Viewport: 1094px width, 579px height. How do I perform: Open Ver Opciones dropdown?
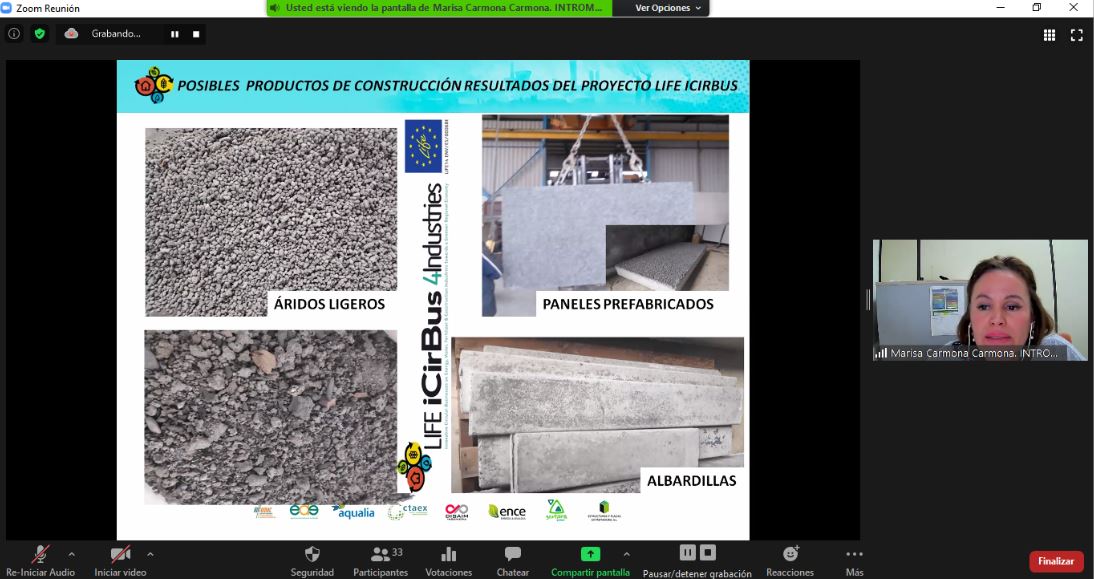(x=668, y=8)
